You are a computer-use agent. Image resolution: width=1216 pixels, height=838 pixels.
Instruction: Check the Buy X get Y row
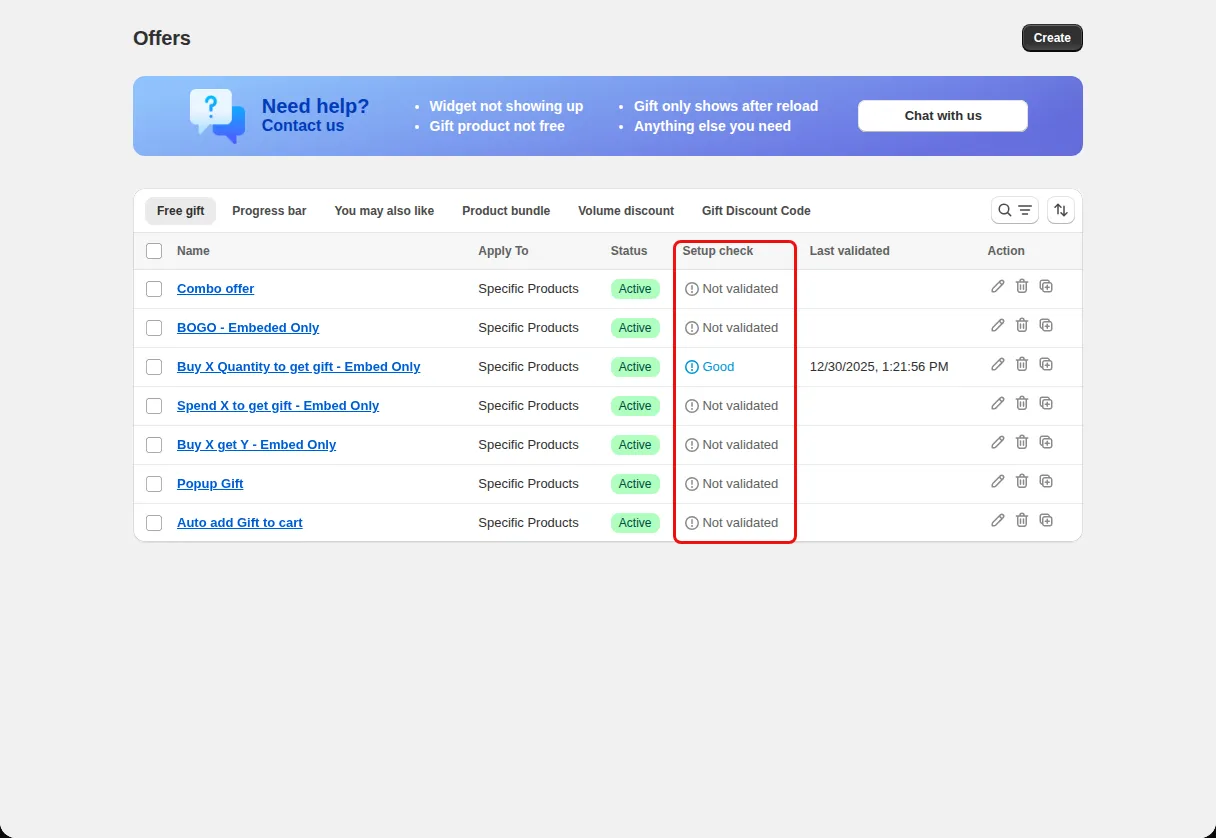tap(154, 445)
